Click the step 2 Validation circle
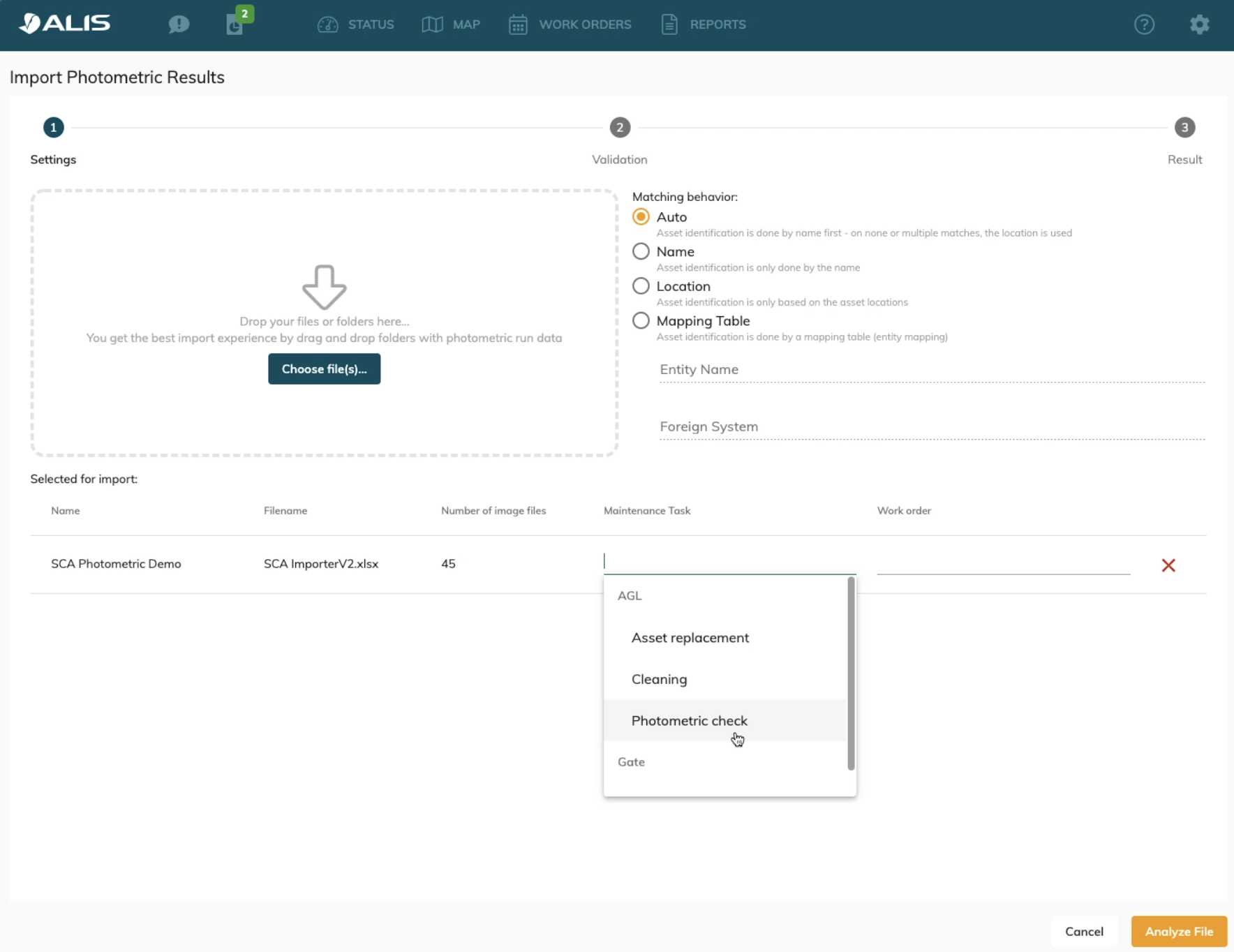Screen dimensions: 1234x952 coord(620,128)
